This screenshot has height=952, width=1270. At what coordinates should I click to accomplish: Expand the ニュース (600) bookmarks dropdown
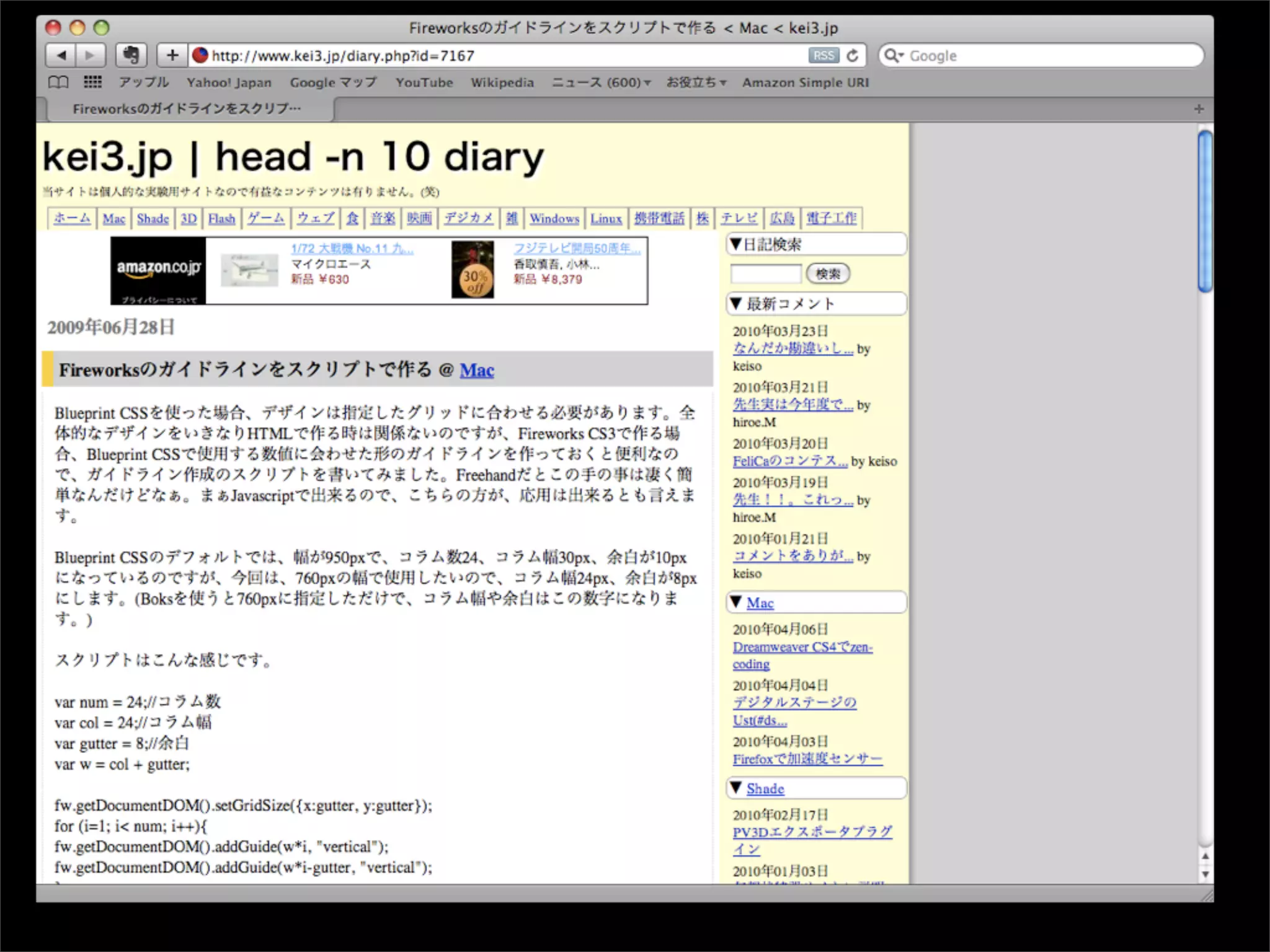[601, 82]
